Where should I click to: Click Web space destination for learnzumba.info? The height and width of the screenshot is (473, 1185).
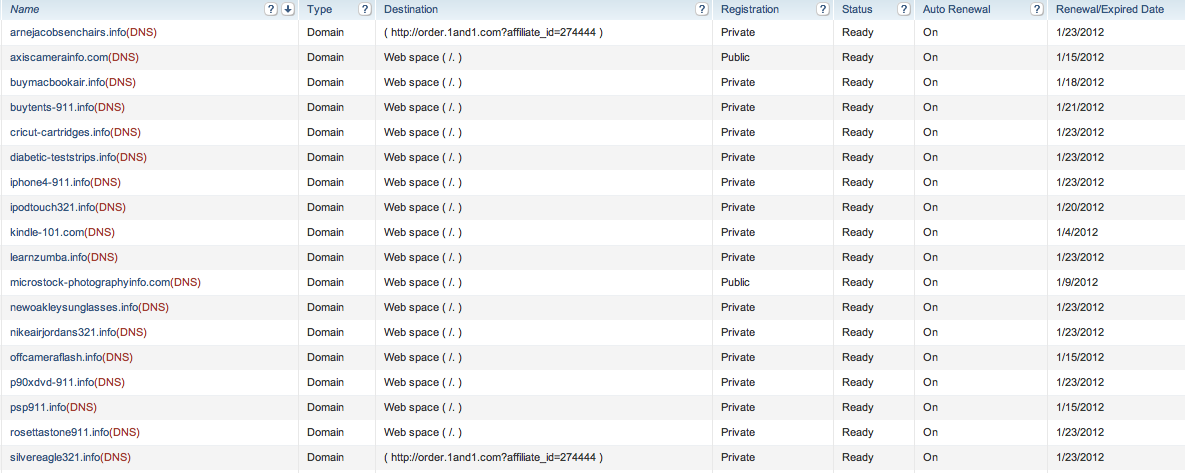423,257
